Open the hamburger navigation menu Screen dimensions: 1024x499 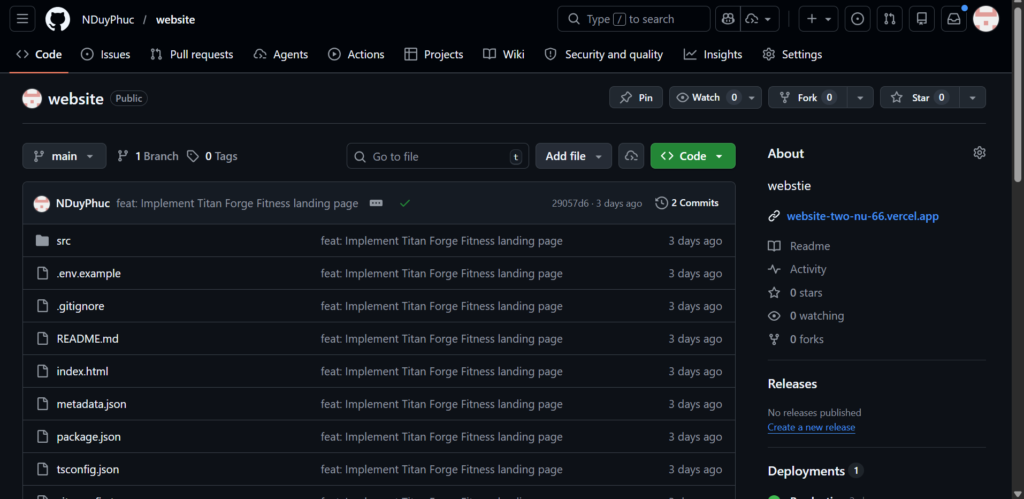pyautogui.click(x=23, y=19)
